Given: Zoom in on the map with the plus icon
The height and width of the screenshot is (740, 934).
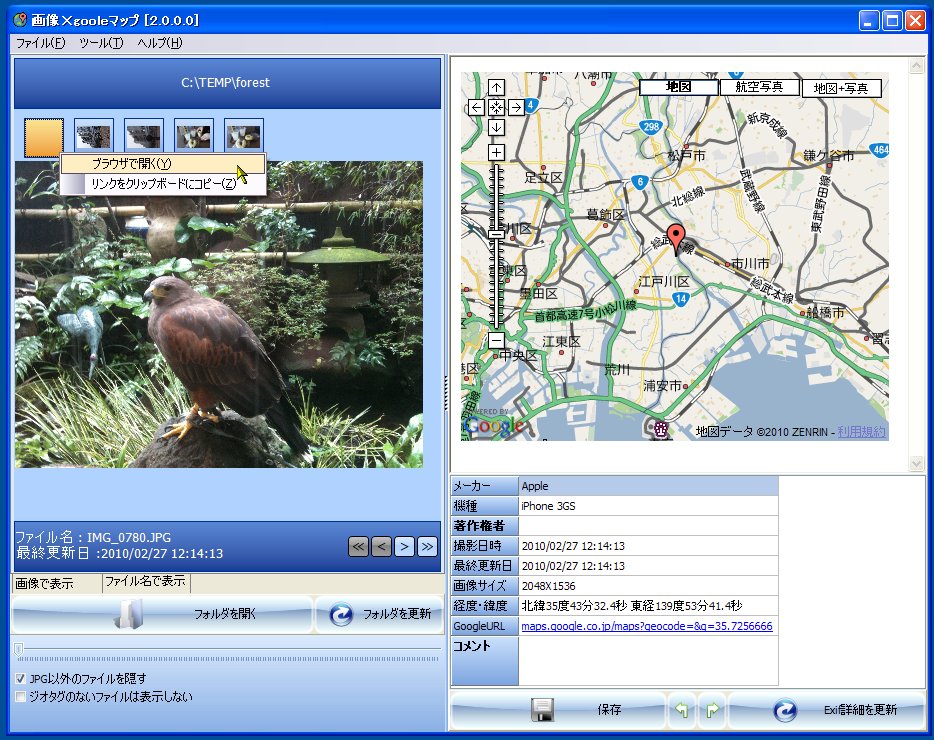Looking at the screenshot, I should coord(495,151).
